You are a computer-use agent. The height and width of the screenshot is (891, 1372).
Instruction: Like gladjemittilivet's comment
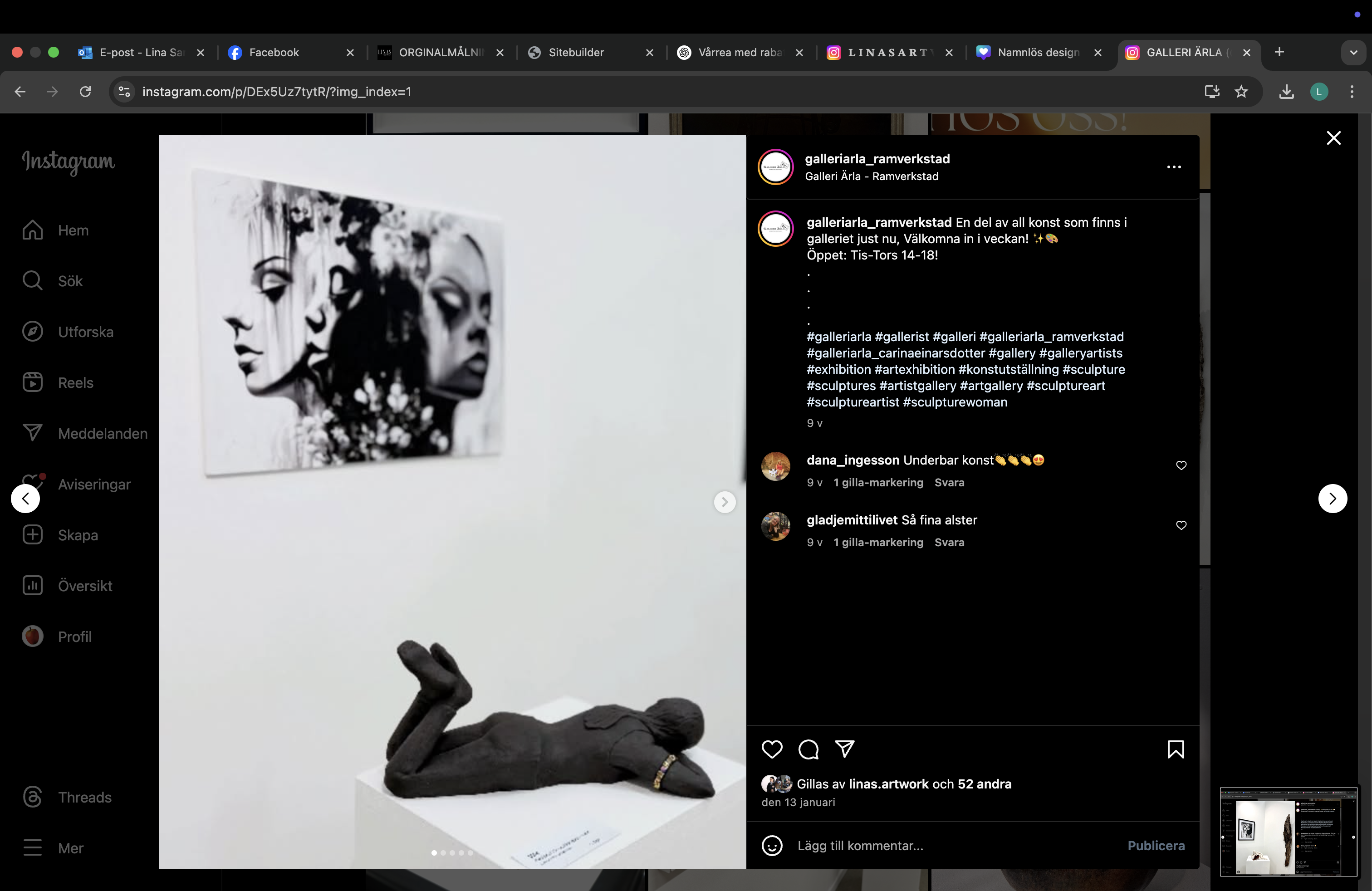1181,526
